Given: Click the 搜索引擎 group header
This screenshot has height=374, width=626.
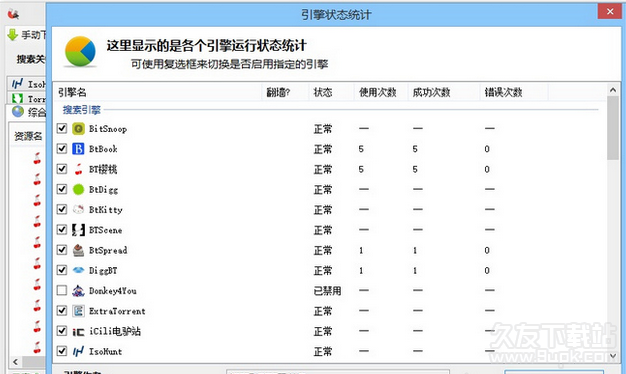Looking at the screenshot, I should pos(81,110).
